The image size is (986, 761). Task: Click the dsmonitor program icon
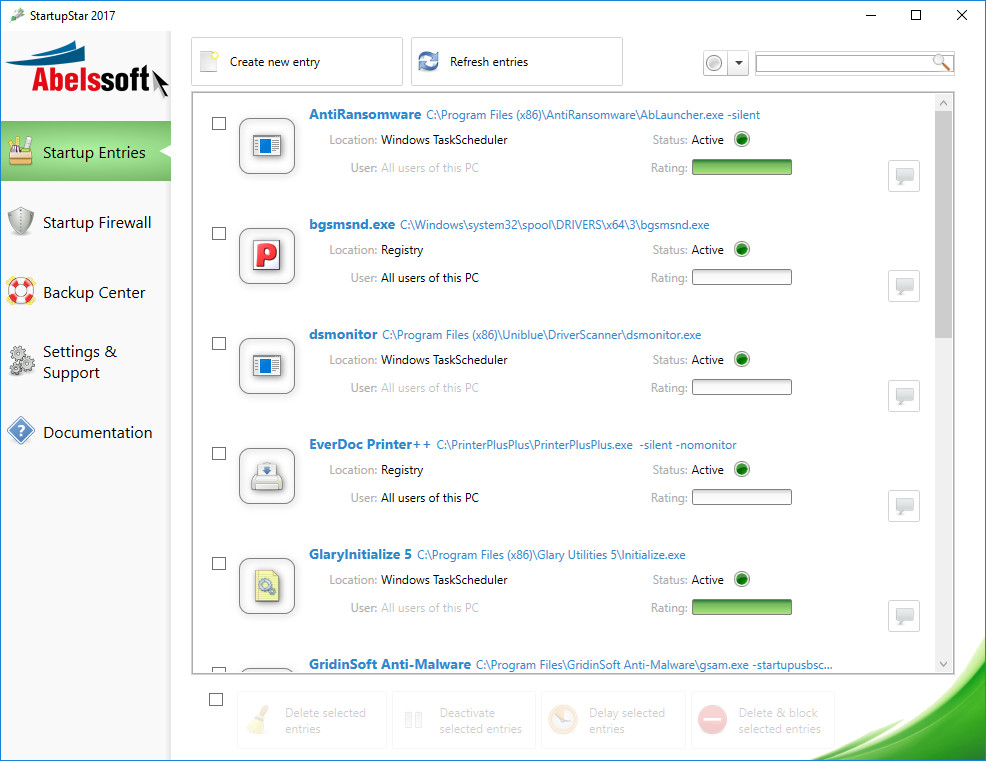267,366
